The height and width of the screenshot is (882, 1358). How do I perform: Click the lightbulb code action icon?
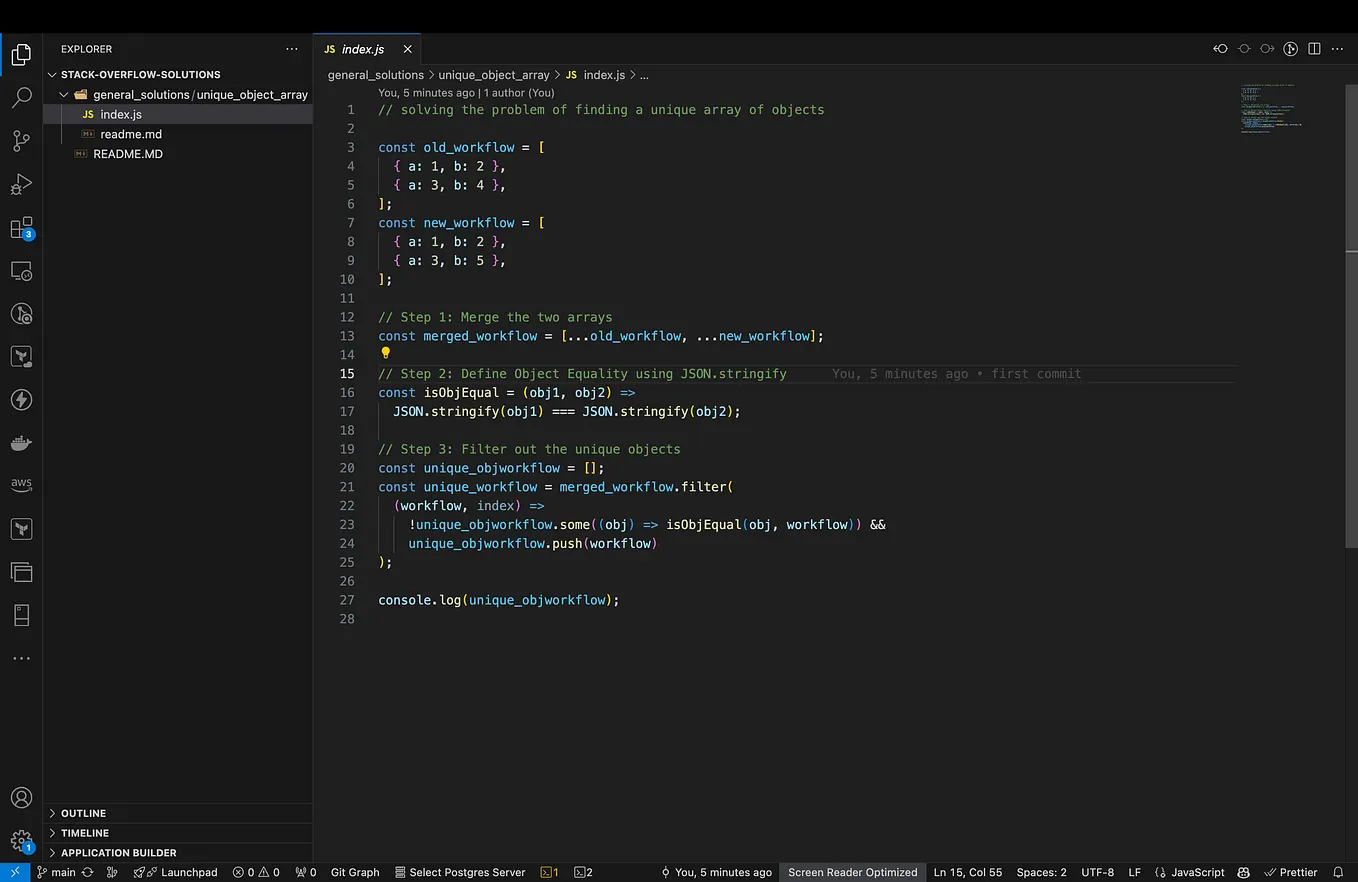click(386, 353)
